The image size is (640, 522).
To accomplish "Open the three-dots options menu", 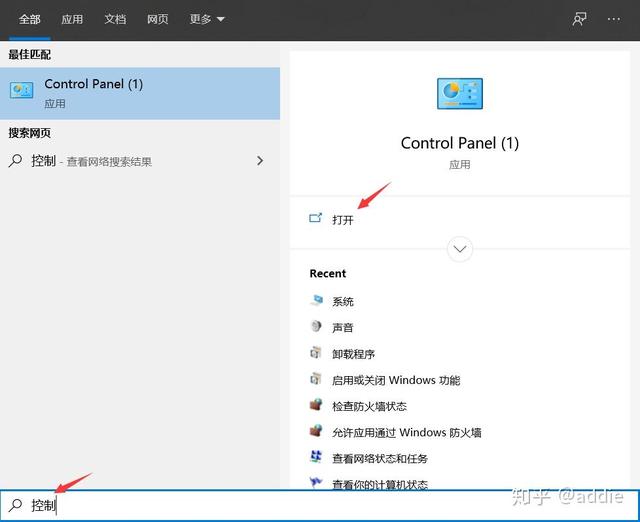I will click(x=613, y=19).
